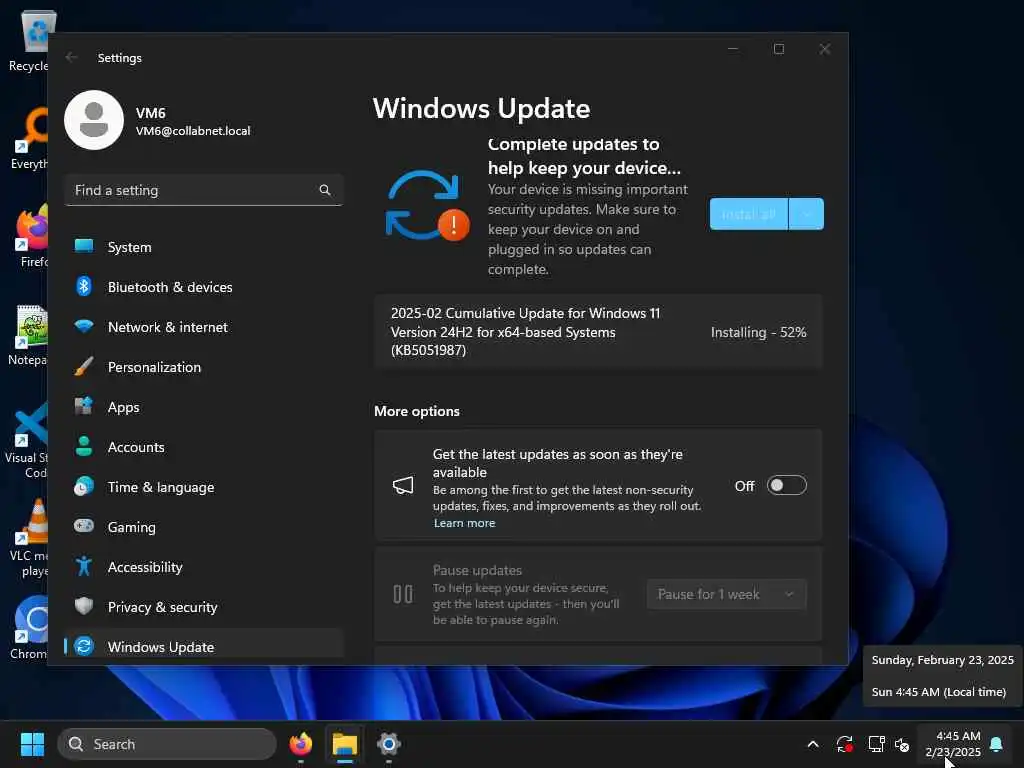This screenshot has height=768, width=1024.
Task: Click the Gaming controller icon
Action: pyautogui.click(x=84, y=526)
